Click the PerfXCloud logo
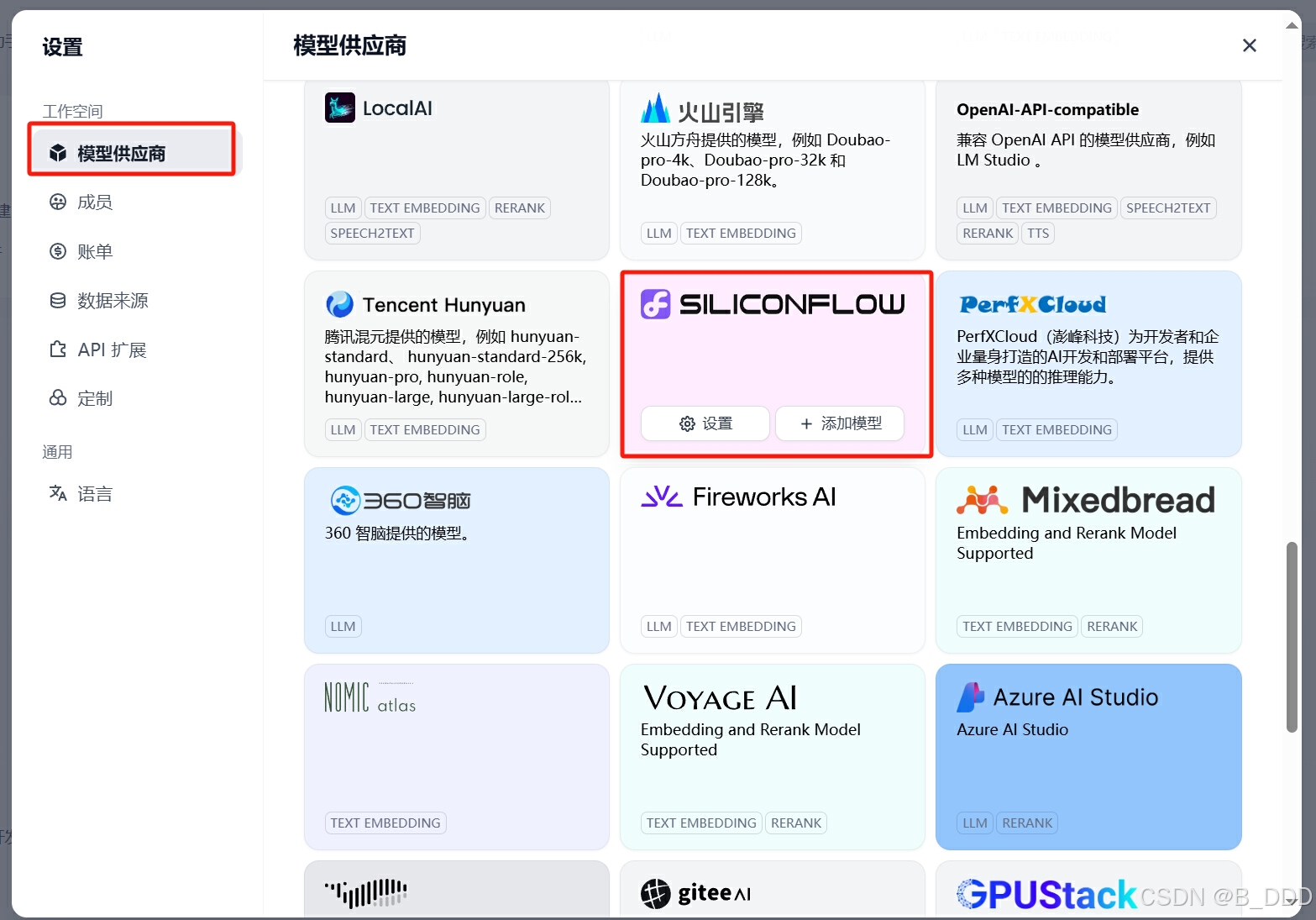This screenshot has height=920, width=1316. [x=1032, y=304]
